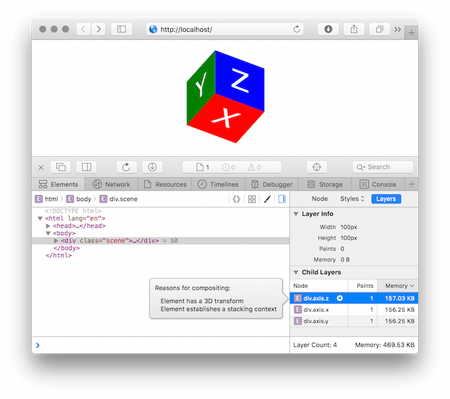Collapse the Layer Info section
The height and width of the screenshot is (399, 450).
(x=296, y=214)
